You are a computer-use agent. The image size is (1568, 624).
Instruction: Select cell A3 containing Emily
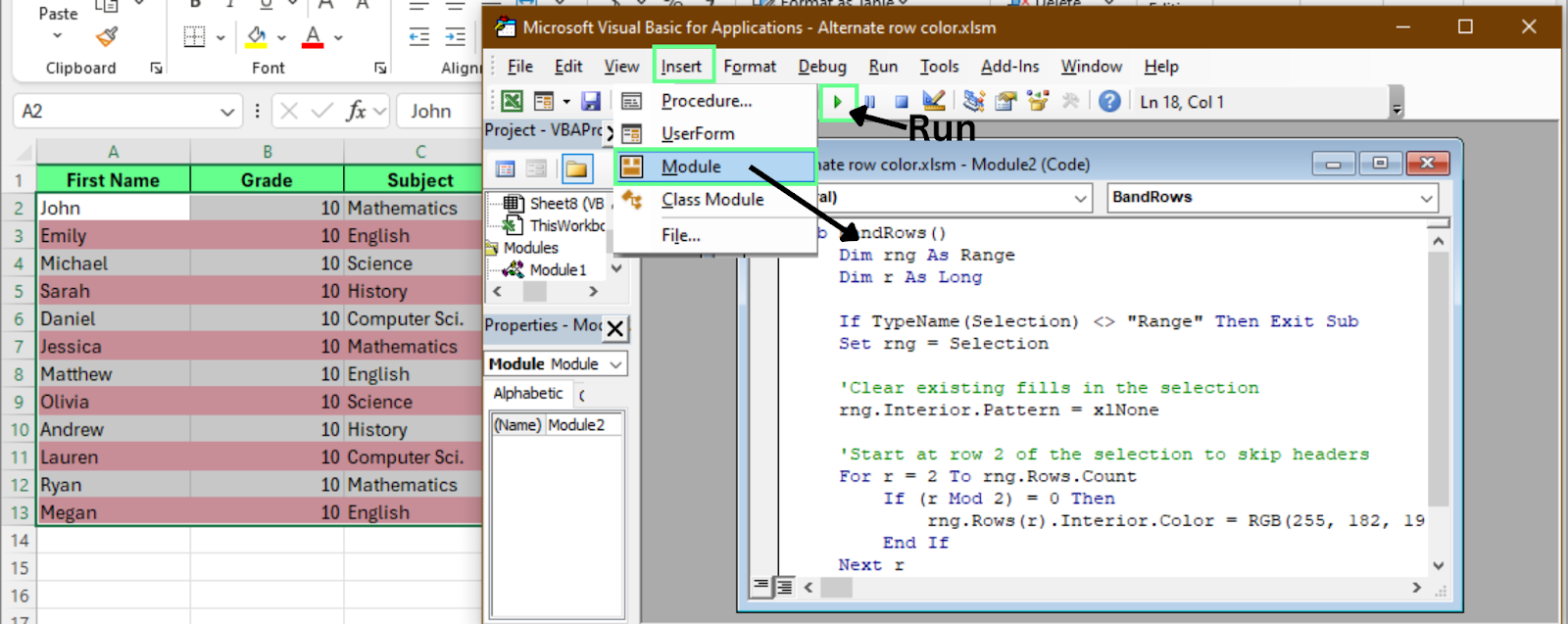coord(114,236)
